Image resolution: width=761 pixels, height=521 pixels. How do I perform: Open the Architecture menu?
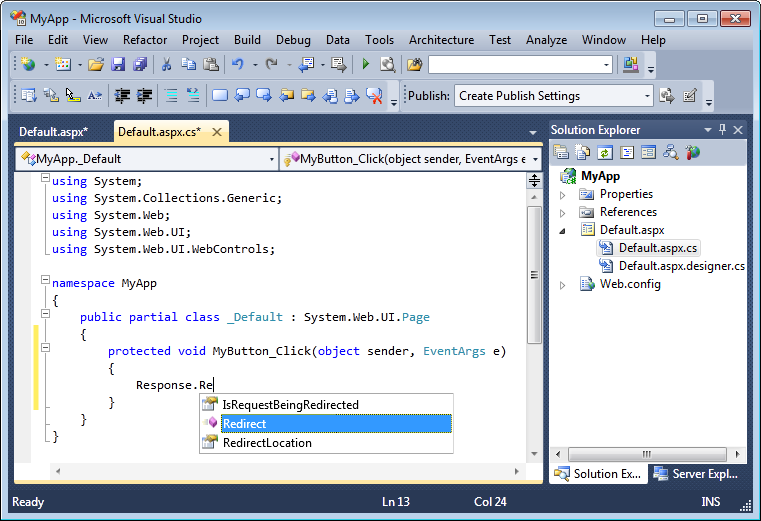441,40
